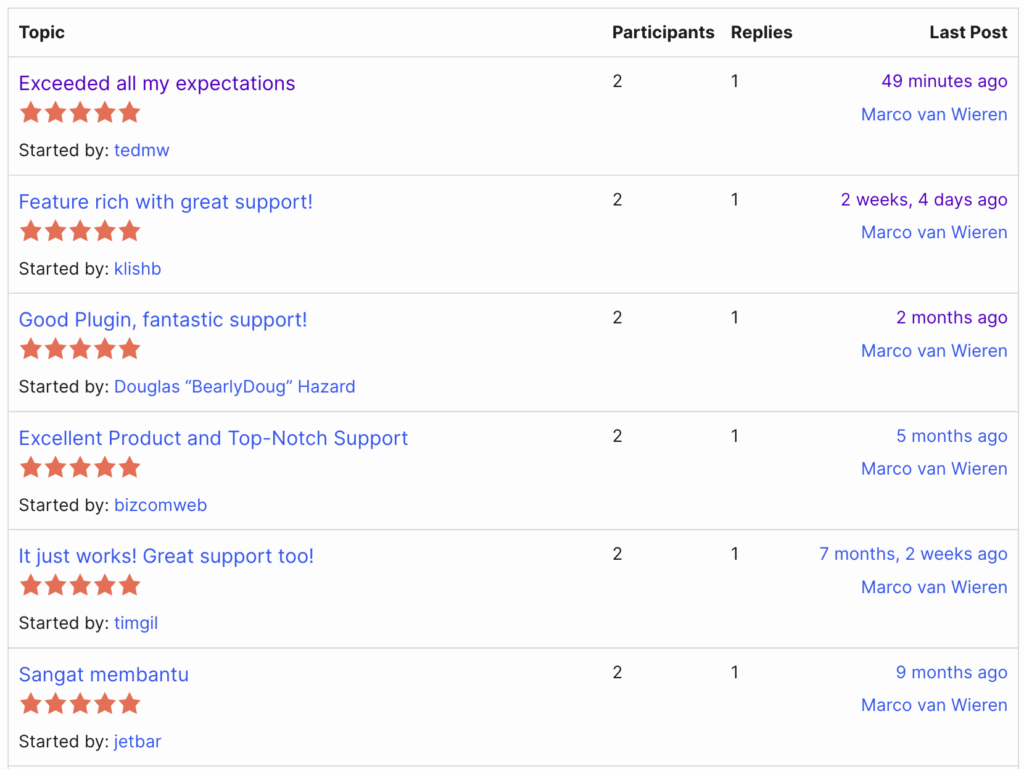Jump to the '5 months ago' last post
This screenshot has height=769, width=1024.
click(x=951, y=436)
